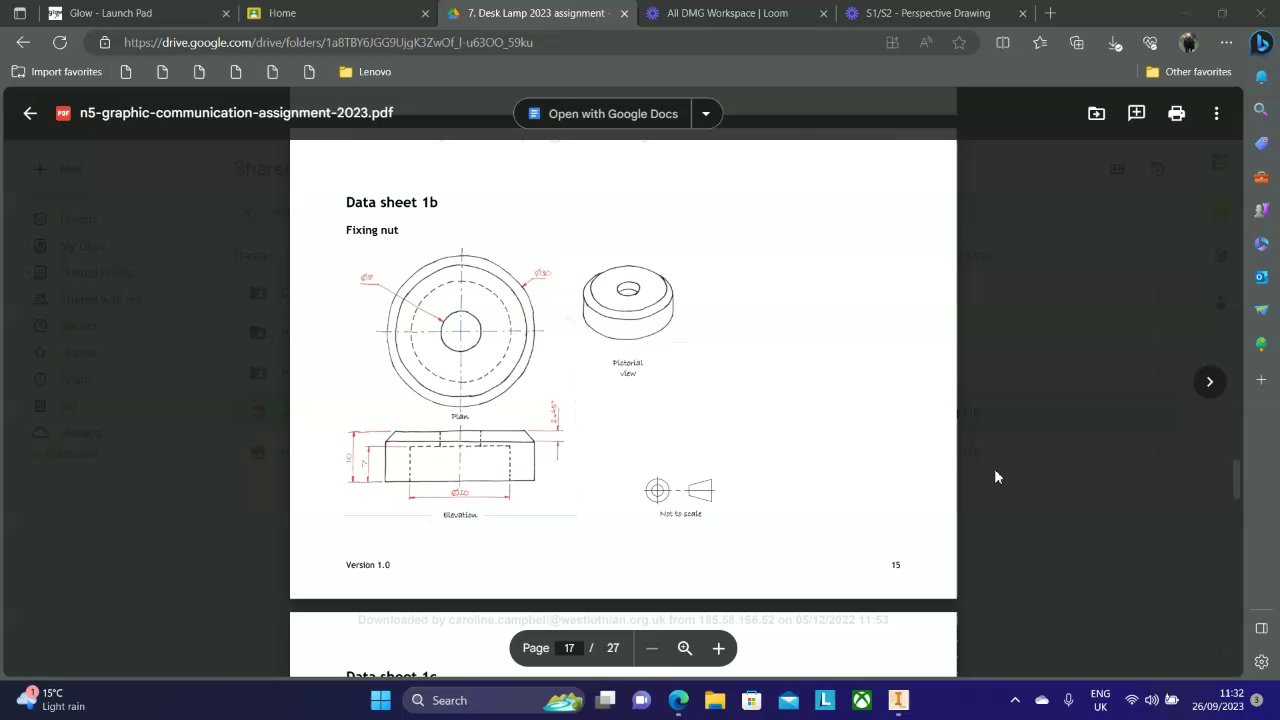
Task: Open the Tools briefcase in Edge sidebar
Action: (x=1261, y=177)
